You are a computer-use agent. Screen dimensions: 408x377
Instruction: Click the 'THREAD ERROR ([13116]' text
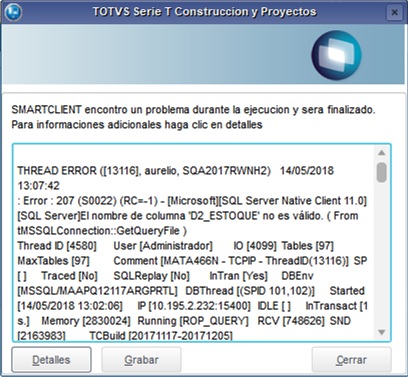click(x=78, y=171)
